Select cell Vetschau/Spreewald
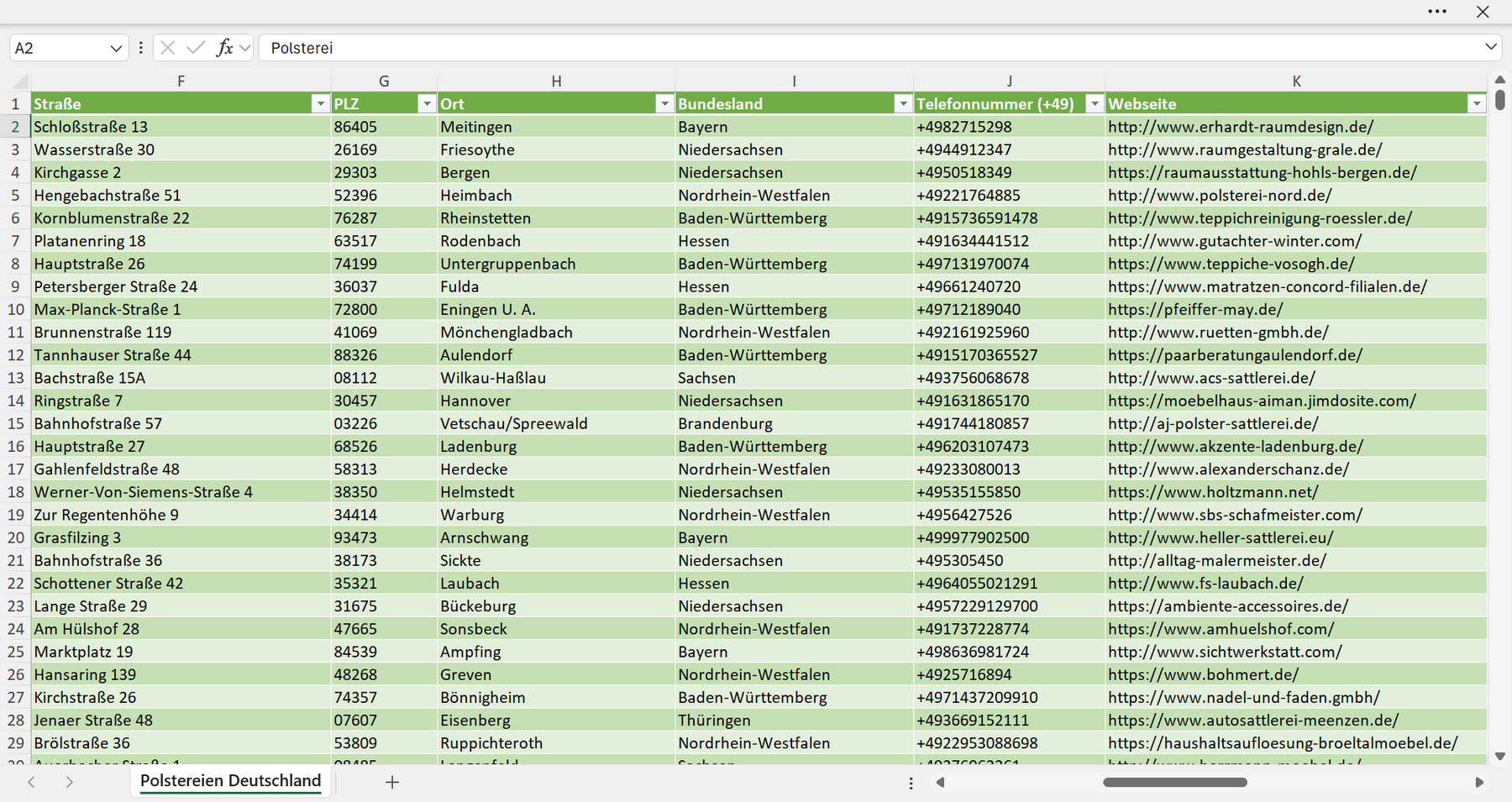1512x802 pixels. pyautogui.click(x=556, y=423)
